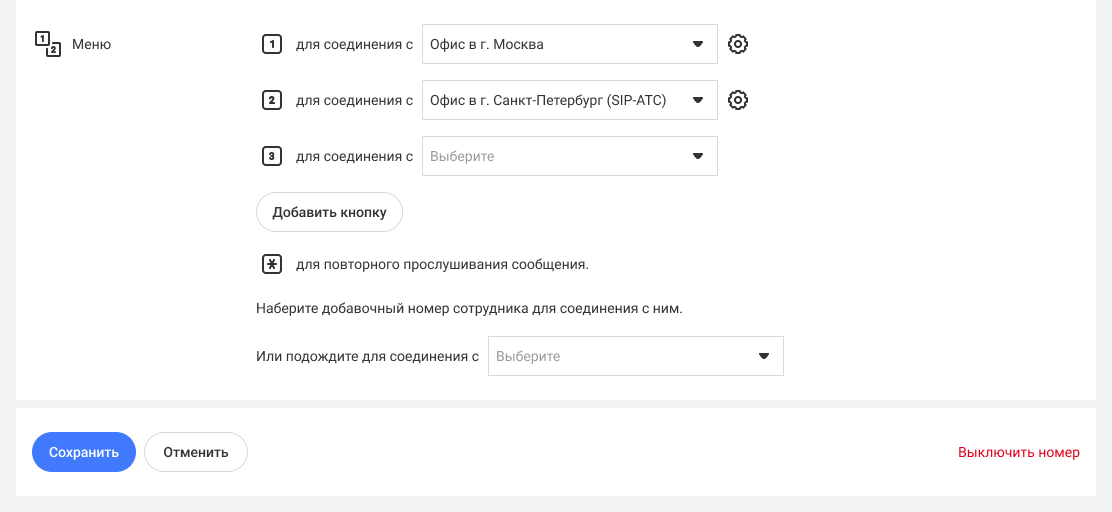
Task: Click Добавить кнопку button
Action: [329, 212]
